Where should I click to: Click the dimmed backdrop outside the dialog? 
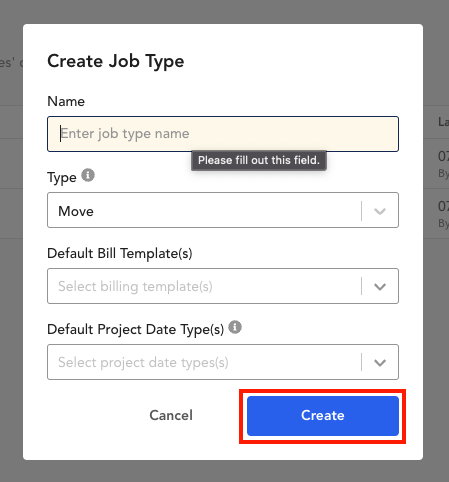click(x=224, y=472)
